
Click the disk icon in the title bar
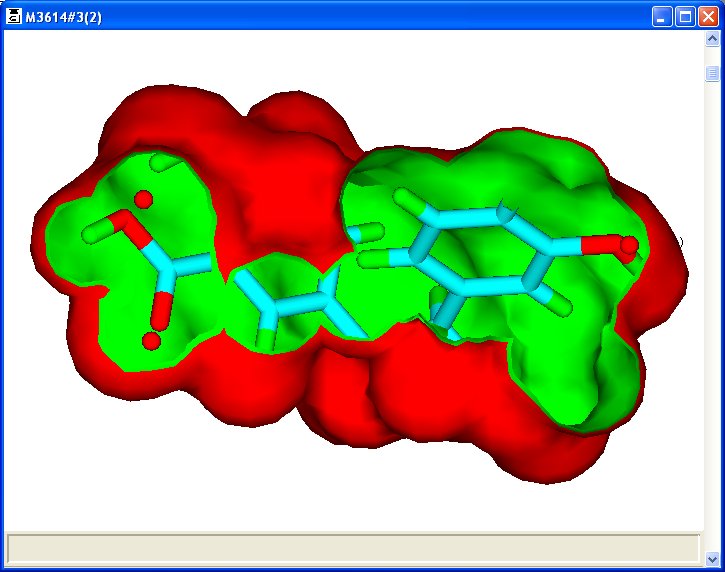(x=13, y=17)
